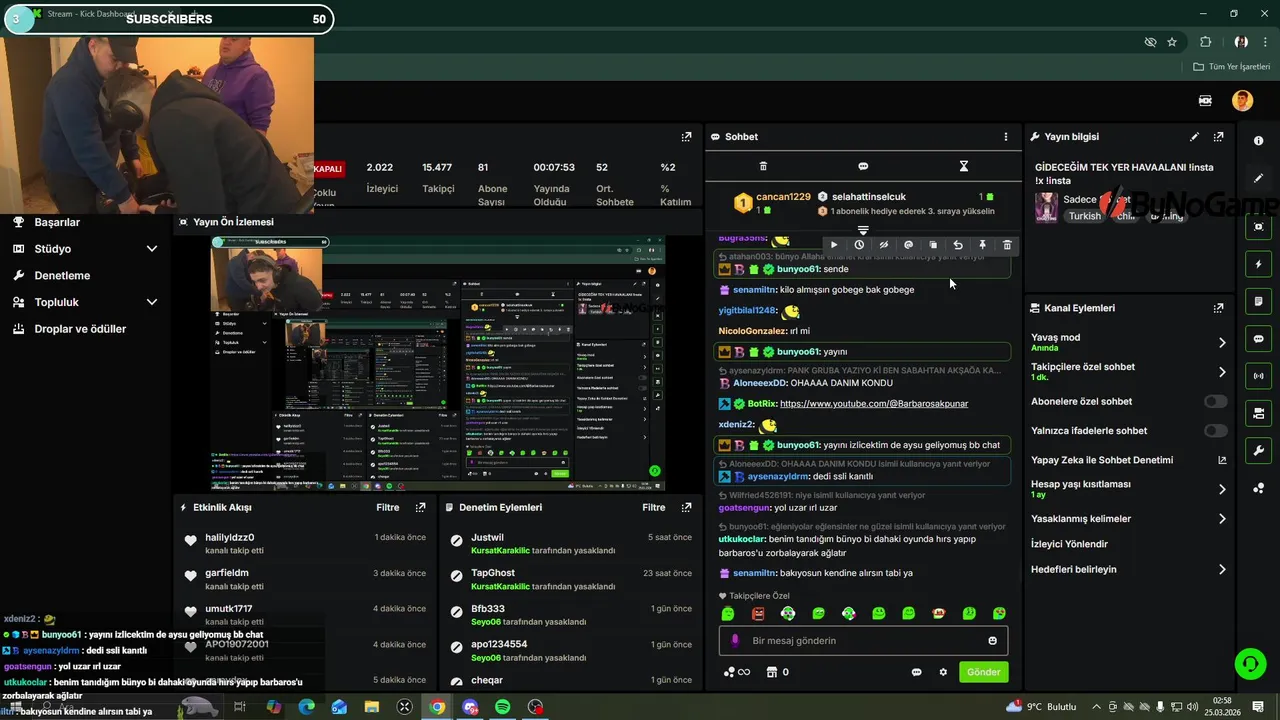Expand Stüdyo sidebar section
The height and width of the screenshot is (720, 1280).
pyautogui.click(x=152, y=249)
